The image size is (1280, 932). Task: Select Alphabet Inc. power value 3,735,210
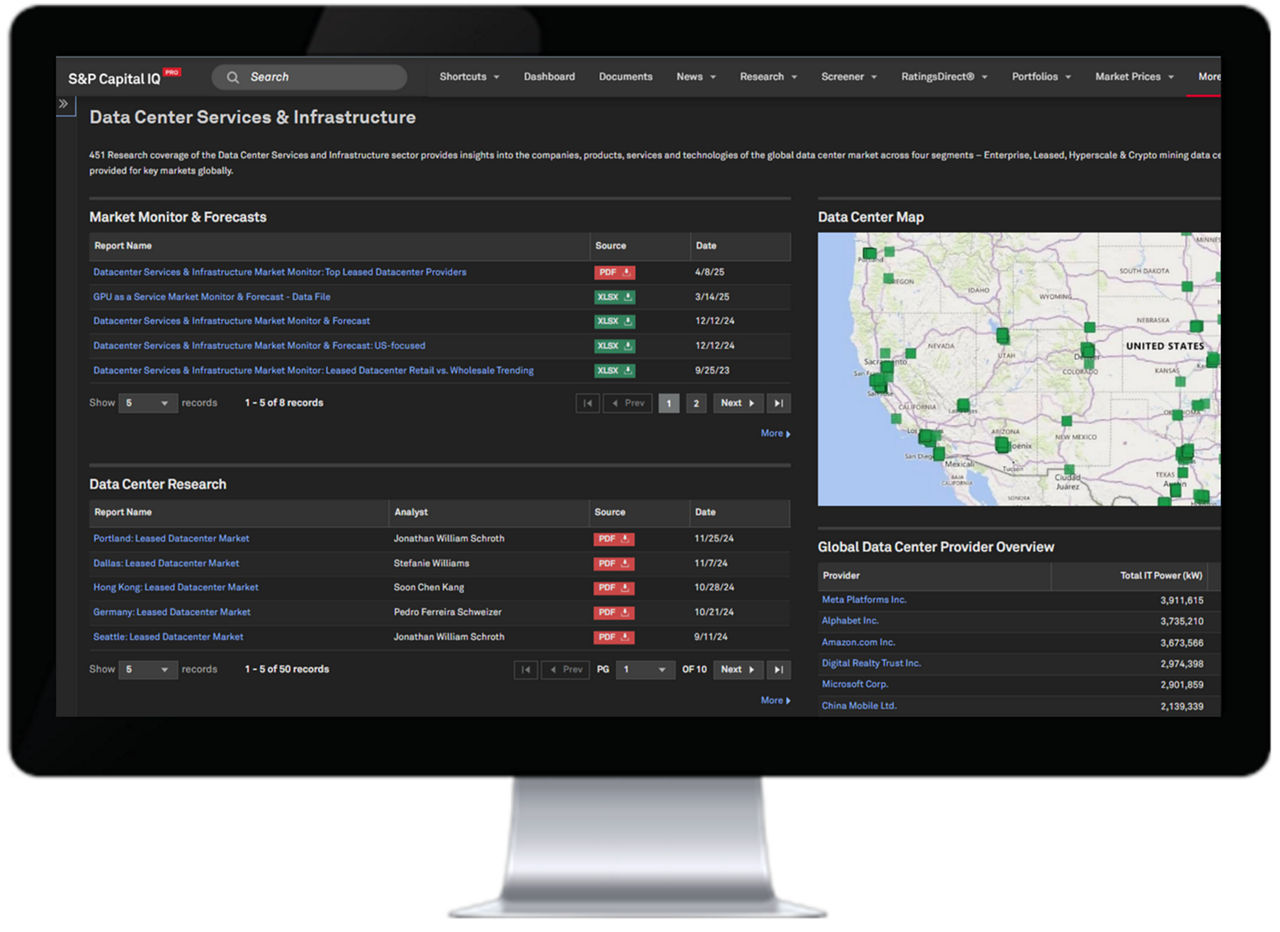pyautogui.click(x=1182, y=621)
